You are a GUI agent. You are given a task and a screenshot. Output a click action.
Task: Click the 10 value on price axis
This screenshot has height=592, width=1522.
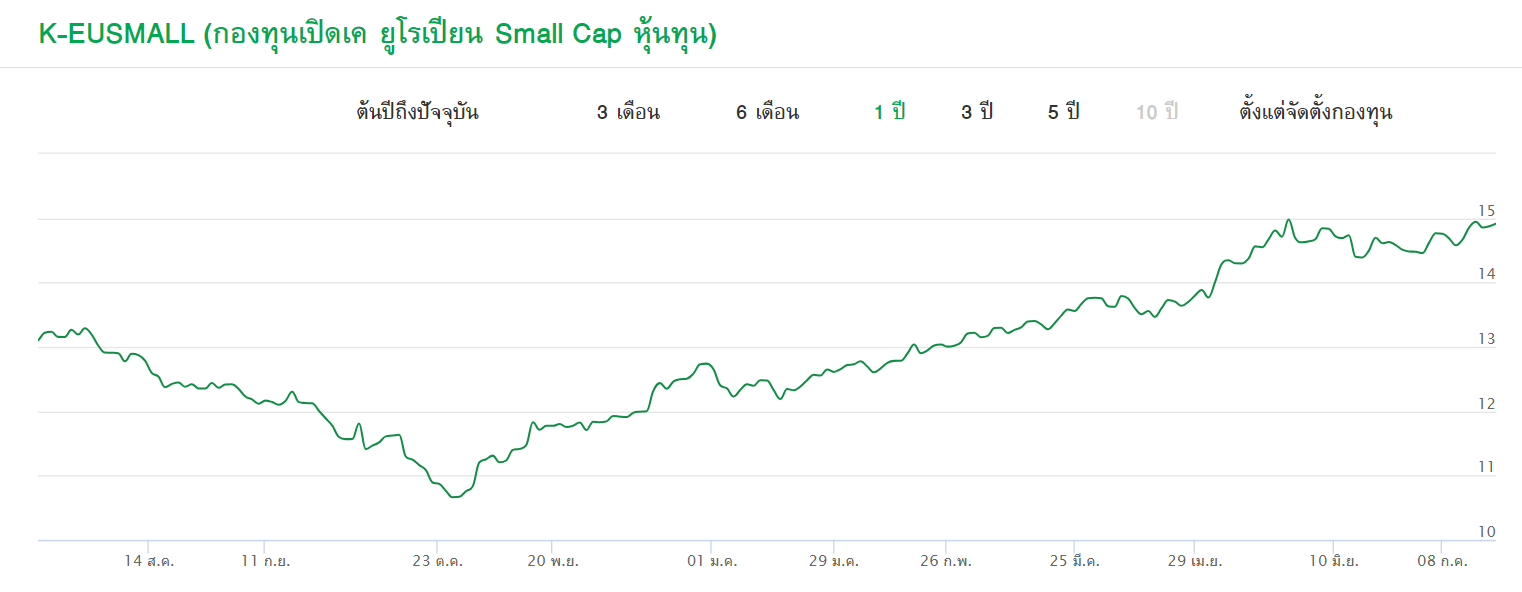click(1487, 532)
